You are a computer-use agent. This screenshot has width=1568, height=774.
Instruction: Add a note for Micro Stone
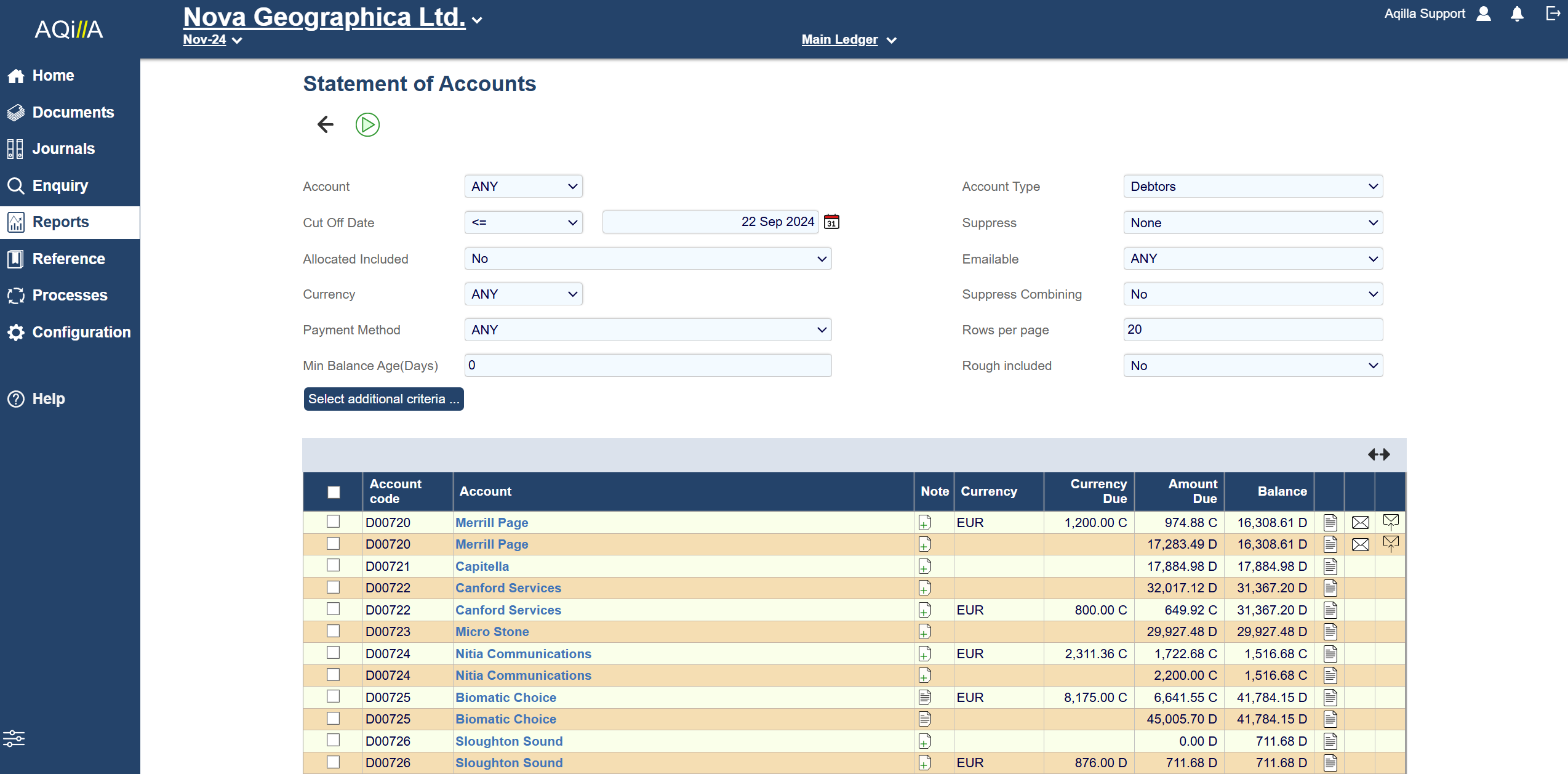coord(924,632)
